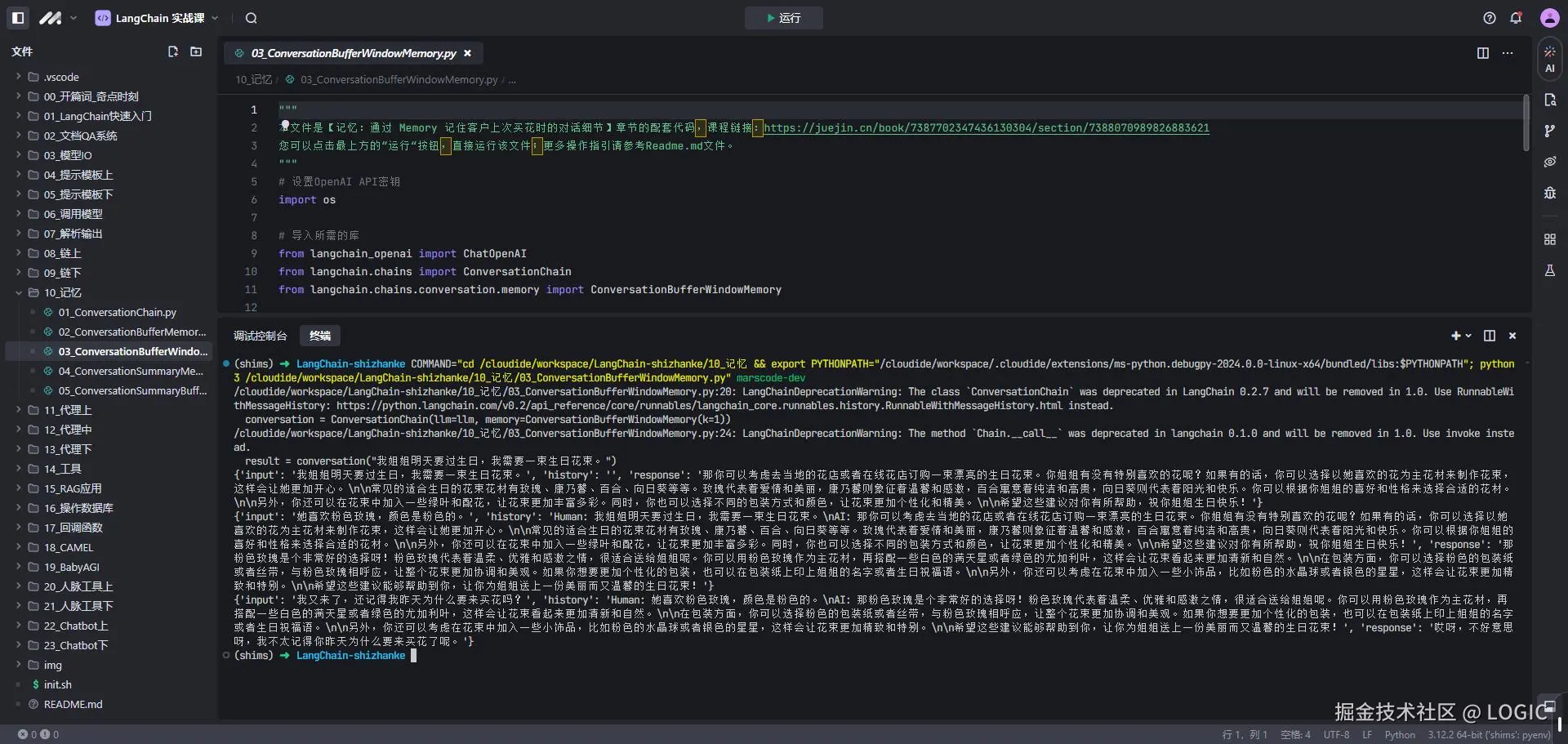The height and width of the screenshot is (744, 1568).
Task: Open 04_ConversationSummaryMemory file
Action: [131, 371]
